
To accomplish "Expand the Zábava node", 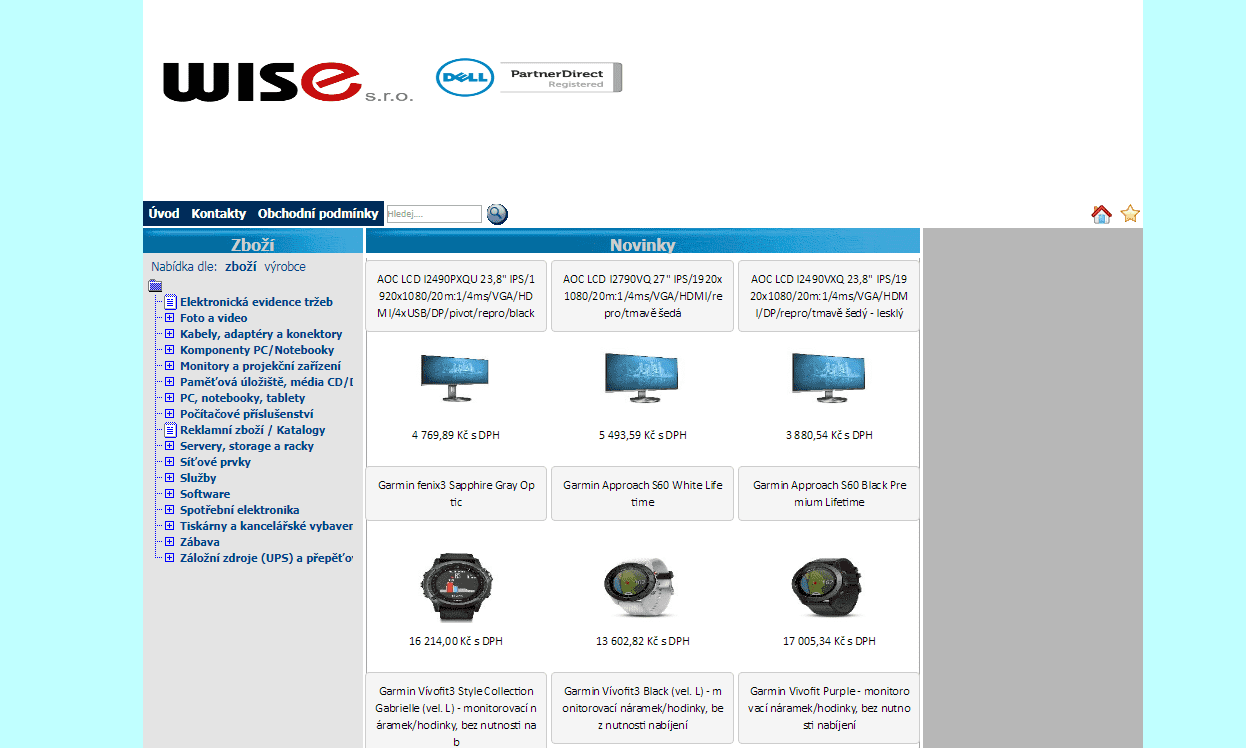I will click(170, 542).
